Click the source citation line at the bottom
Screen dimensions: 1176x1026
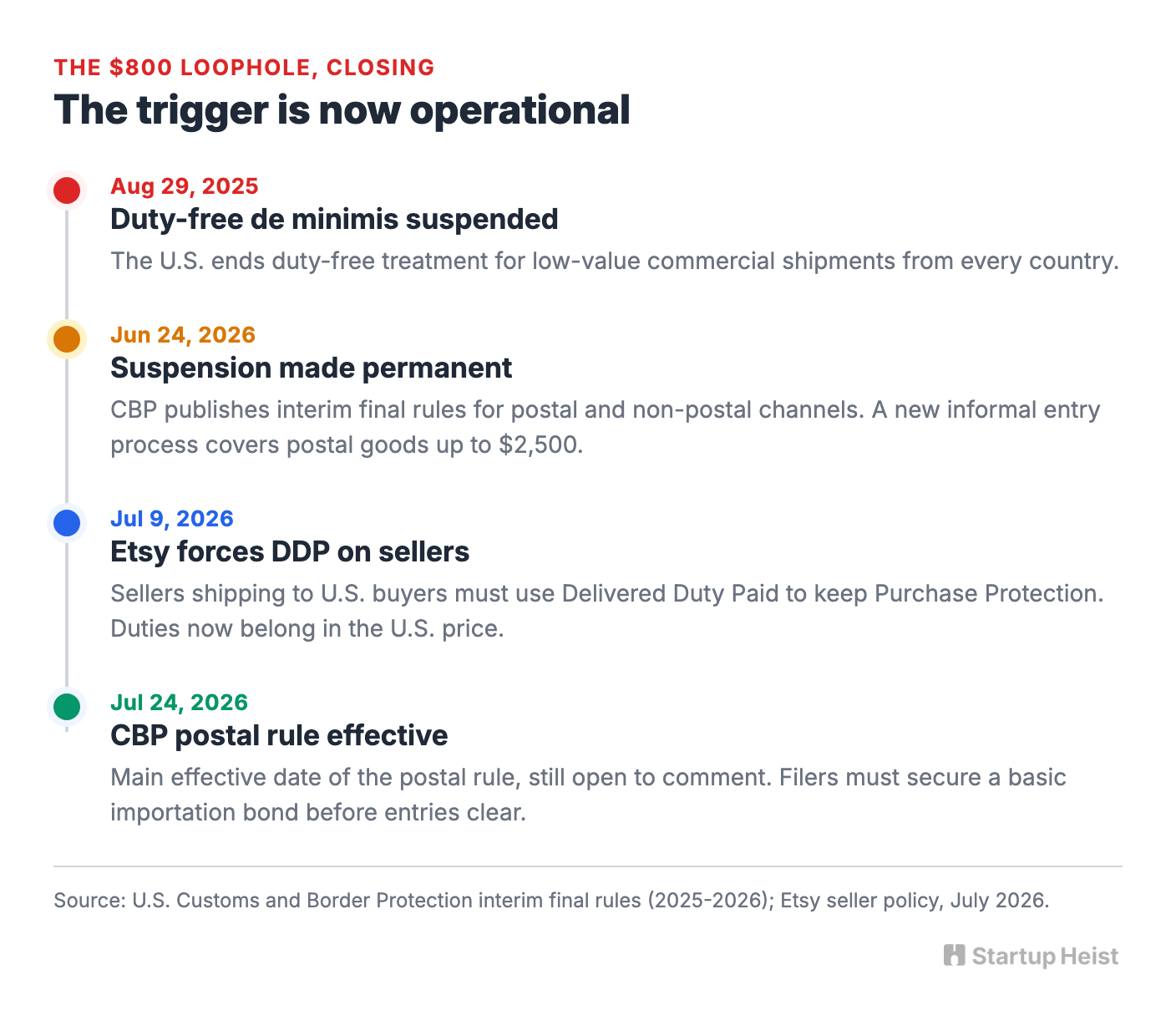pos(551,901)
